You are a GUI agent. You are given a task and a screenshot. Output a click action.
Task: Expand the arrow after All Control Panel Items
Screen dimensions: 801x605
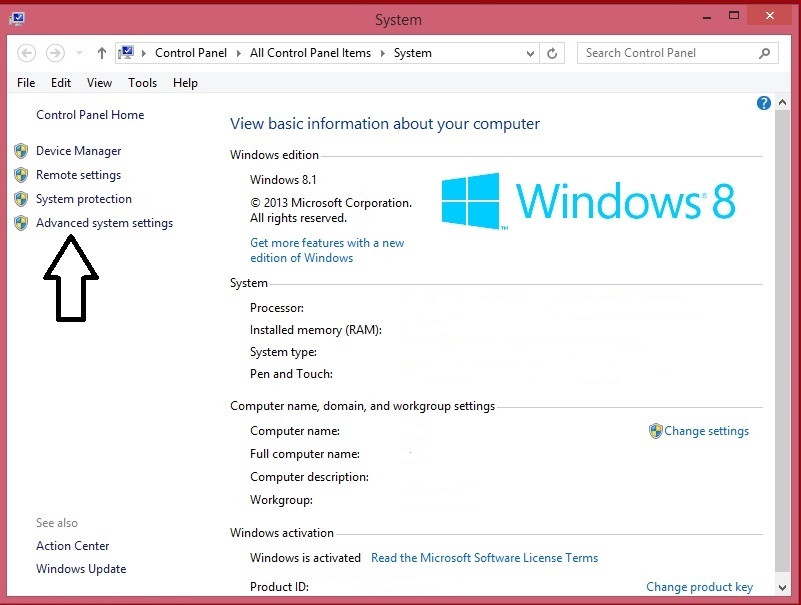pyautogui.click(x=382, y=53)
